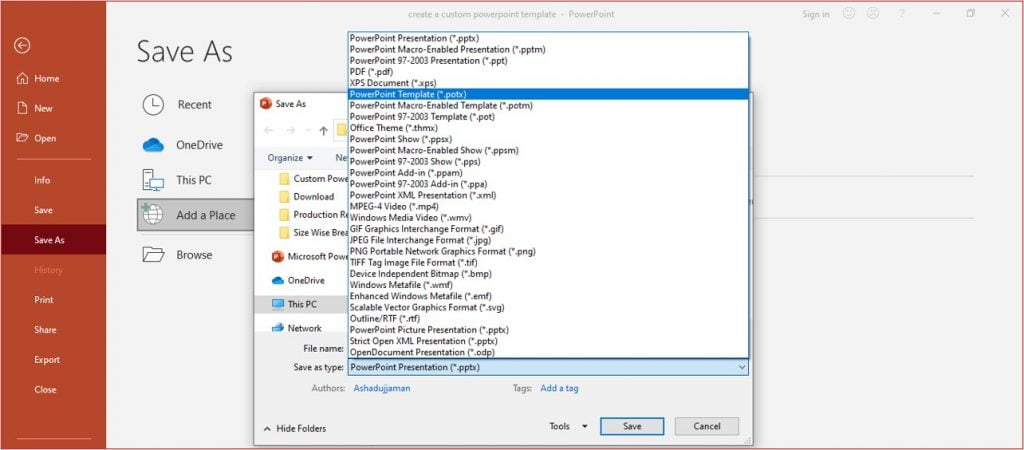Image resolution: width=1024 pixels, height=450 pixels.
Task: Open the Print page
Action: pos(44,300)
